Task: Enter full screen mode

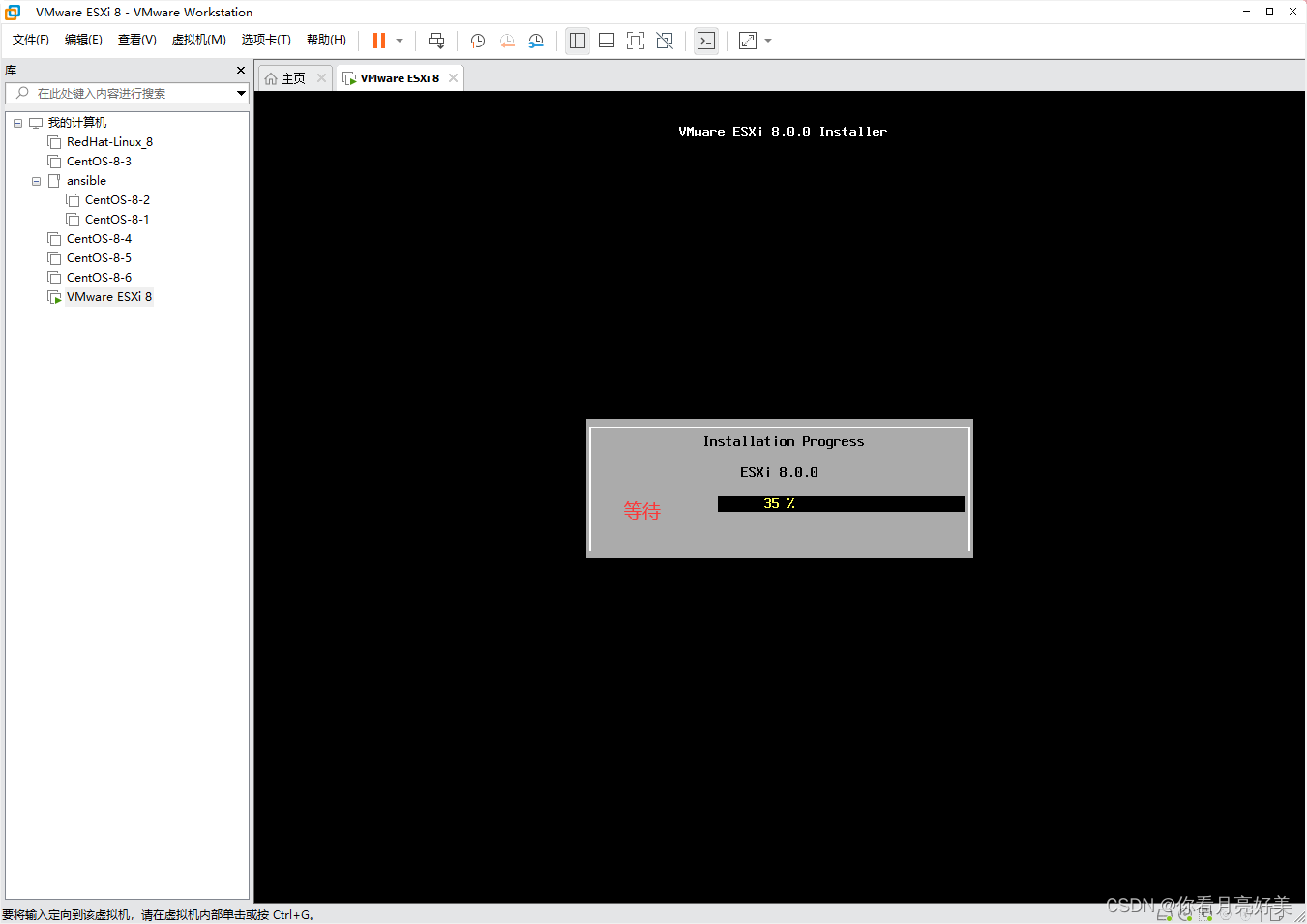Action: click(x=636, y=41)
